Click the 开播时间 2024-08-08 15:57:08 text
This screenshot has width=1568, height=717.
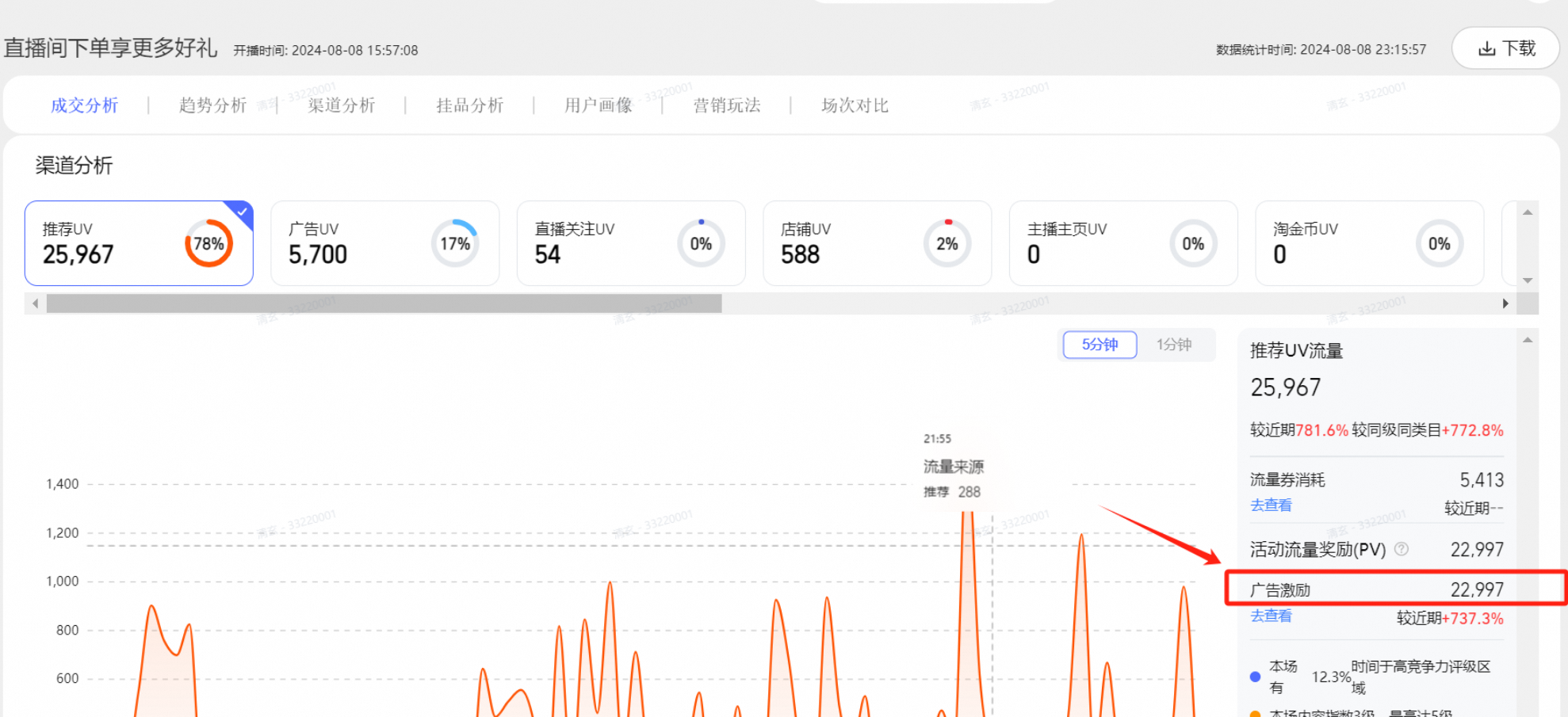click(325, 51)
